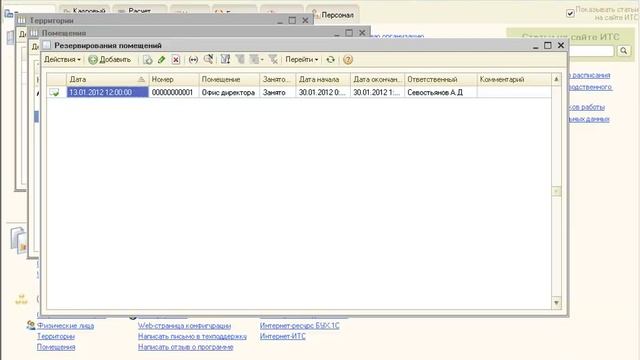Click the list scrollbar down arrow

556,303
